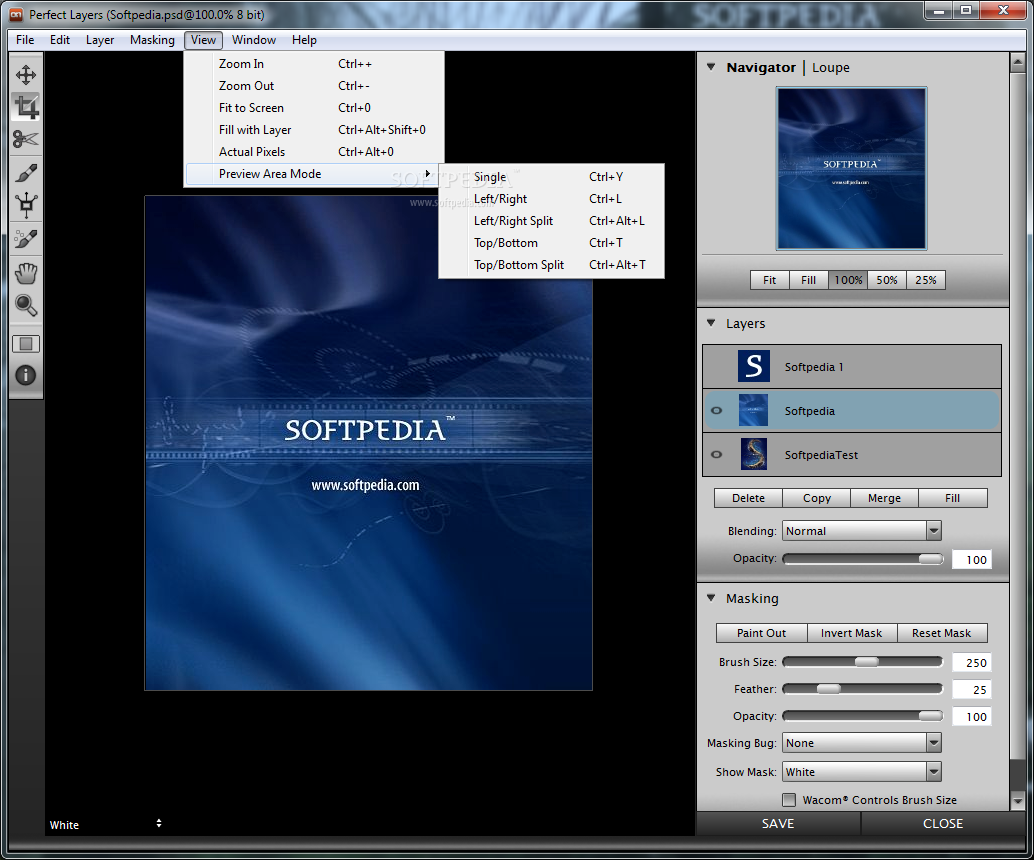Viewport: 1034px width, 860px height.
Task: Open the Masking menu
Action: click(x=152, y=40)
